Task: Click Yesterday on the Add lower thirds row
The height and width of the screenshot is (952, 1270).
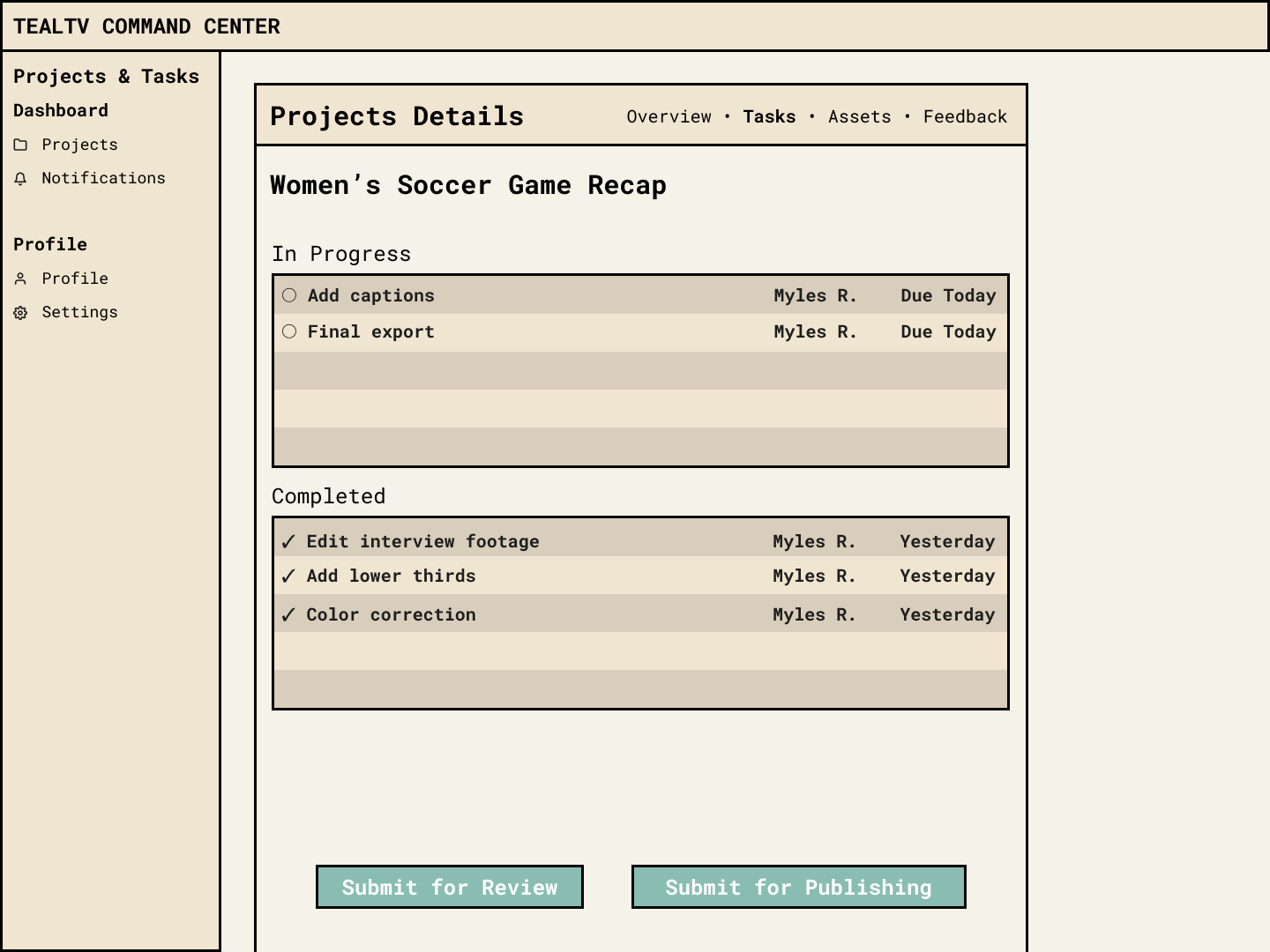Action: (947, 576)
